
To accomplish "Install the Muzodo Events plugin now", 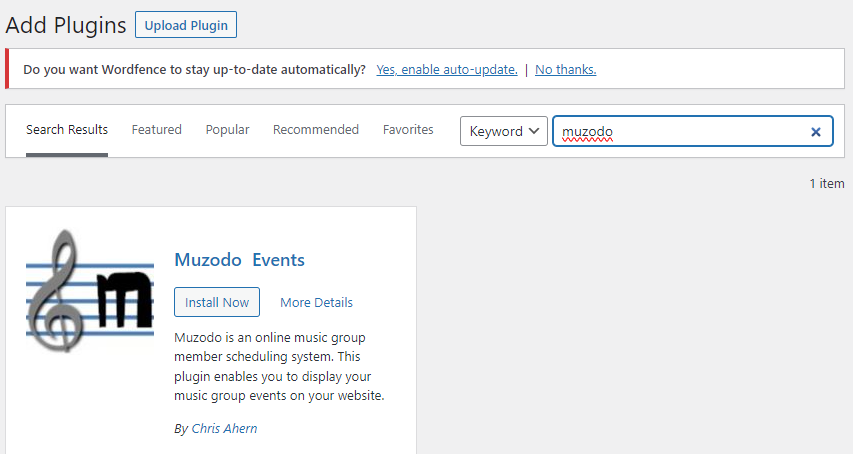I will point(217,302).
